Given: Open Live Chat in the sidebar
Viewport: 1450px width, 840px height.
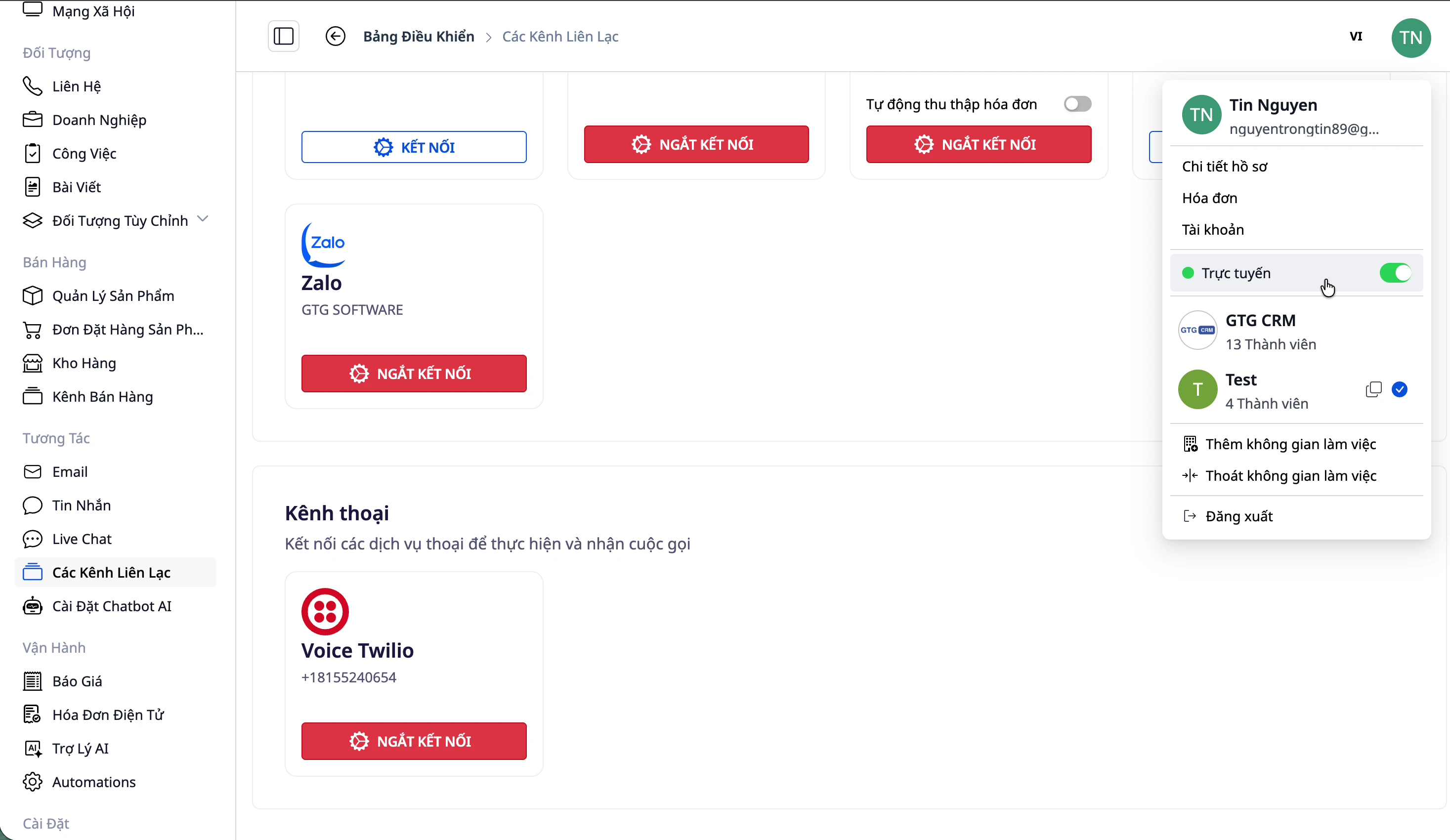Looking at the screenshot, I should click(x=82, y=539).
